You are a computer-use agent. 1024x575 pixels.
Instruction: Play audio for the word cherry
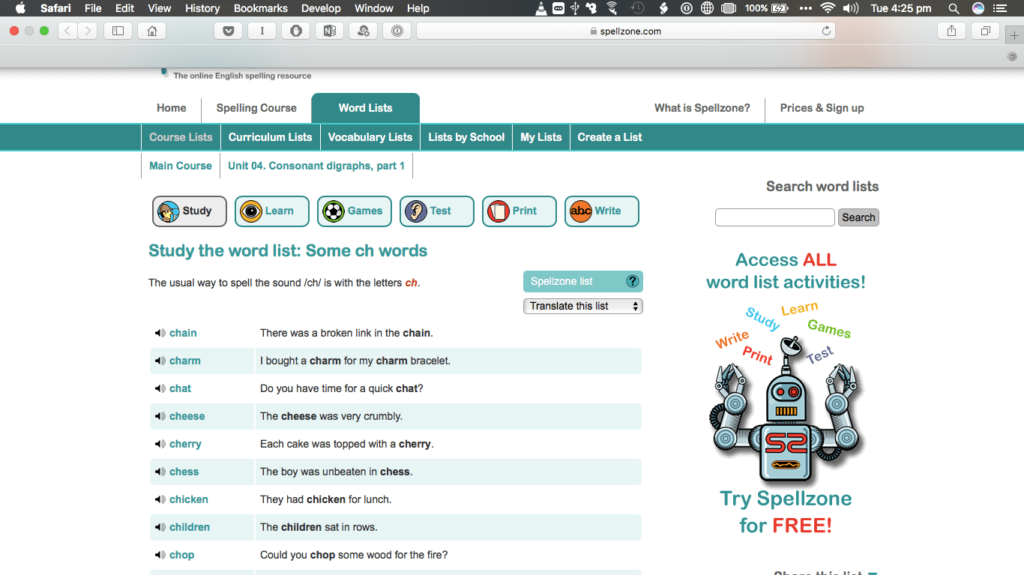[160, 444]
